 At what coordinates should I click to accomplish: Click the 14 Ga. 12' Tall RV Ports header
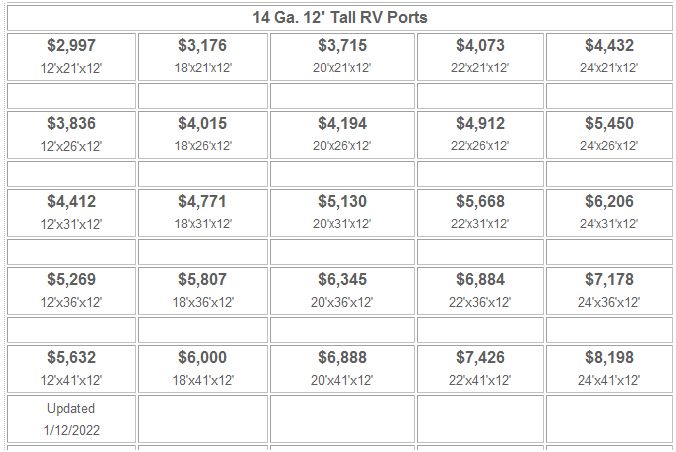click(340, 18)
